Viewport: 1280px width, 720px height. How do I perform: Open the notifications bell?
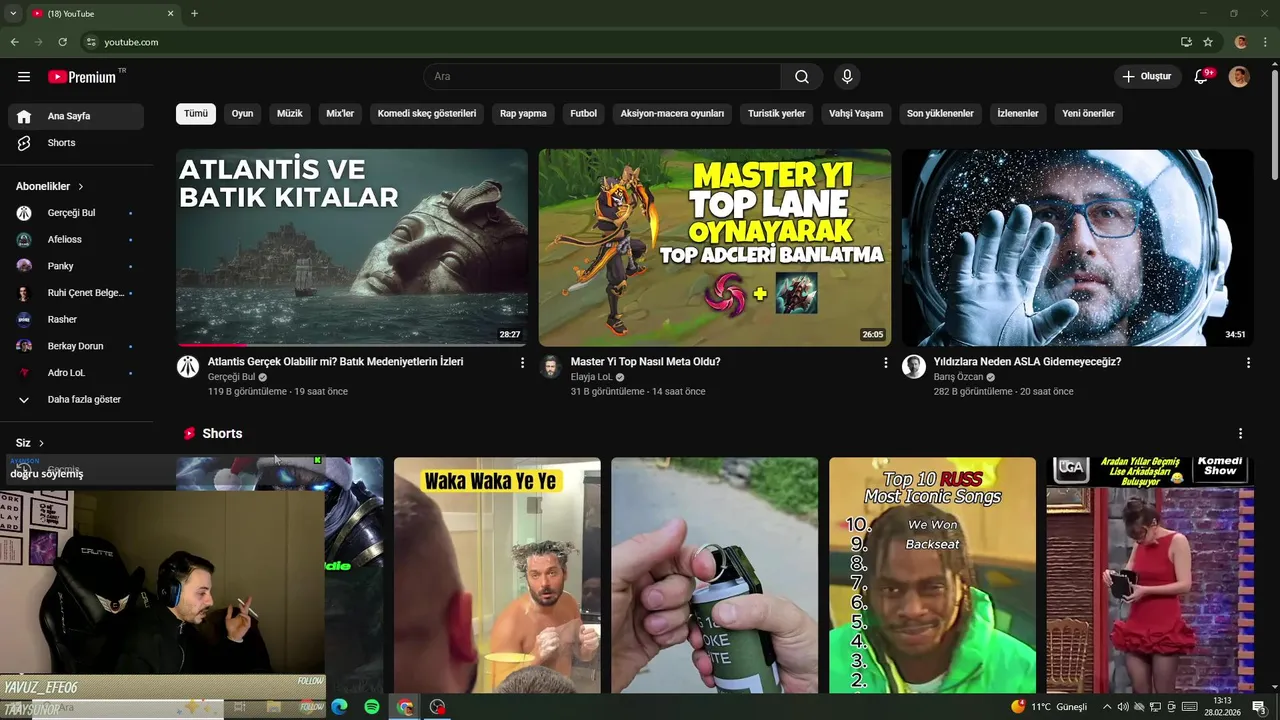coord(1202,77)
